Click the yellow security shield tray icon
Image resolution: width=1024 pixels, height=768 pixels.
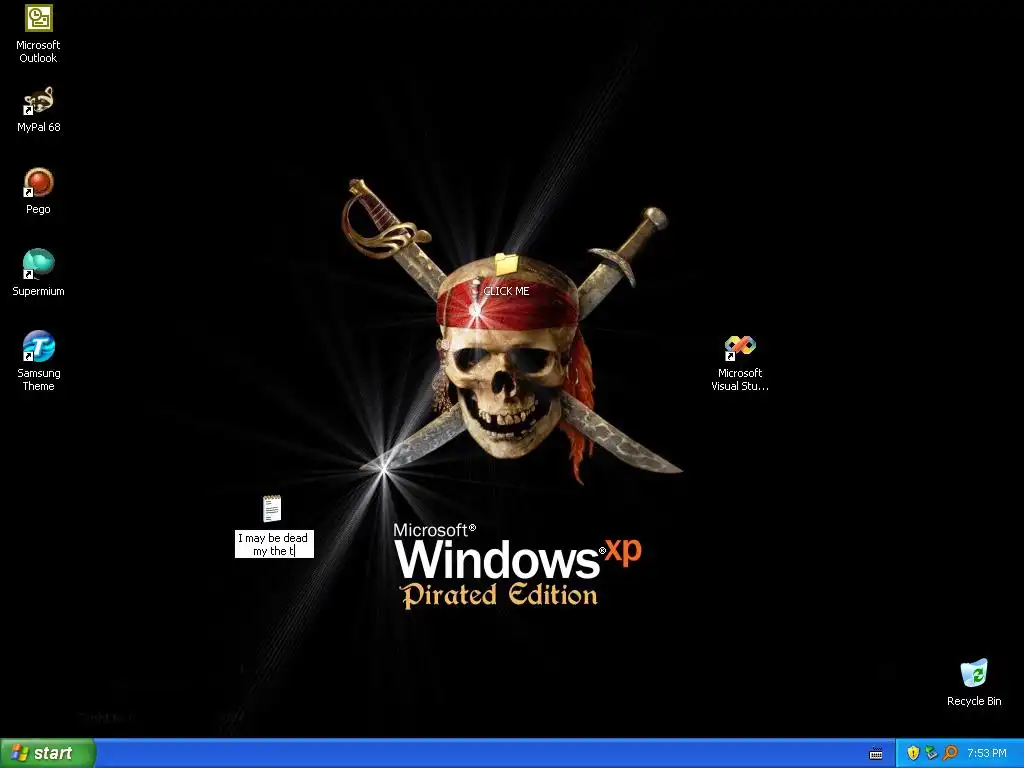click(913, 753)
